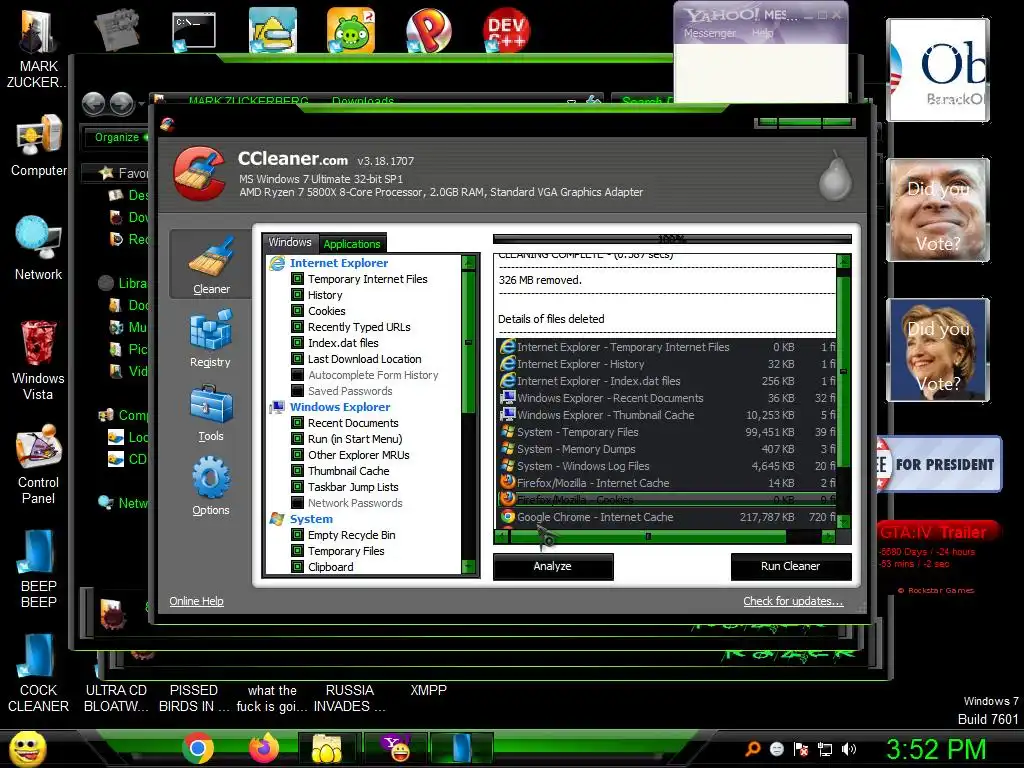
Task: Launch the red P ball desktop icon
Action: [x=428, y=30]
